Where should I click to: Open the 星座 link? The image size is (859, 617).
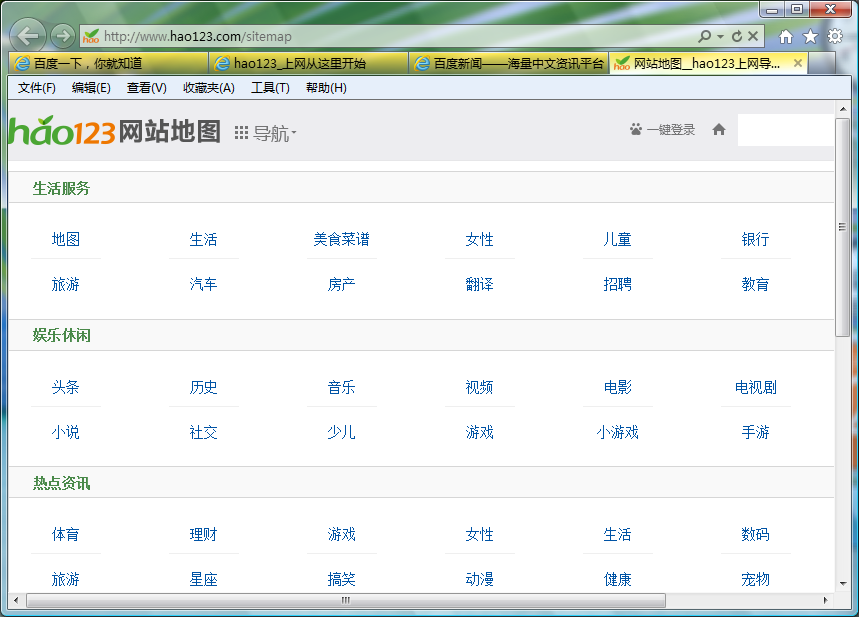coord(203,579)
